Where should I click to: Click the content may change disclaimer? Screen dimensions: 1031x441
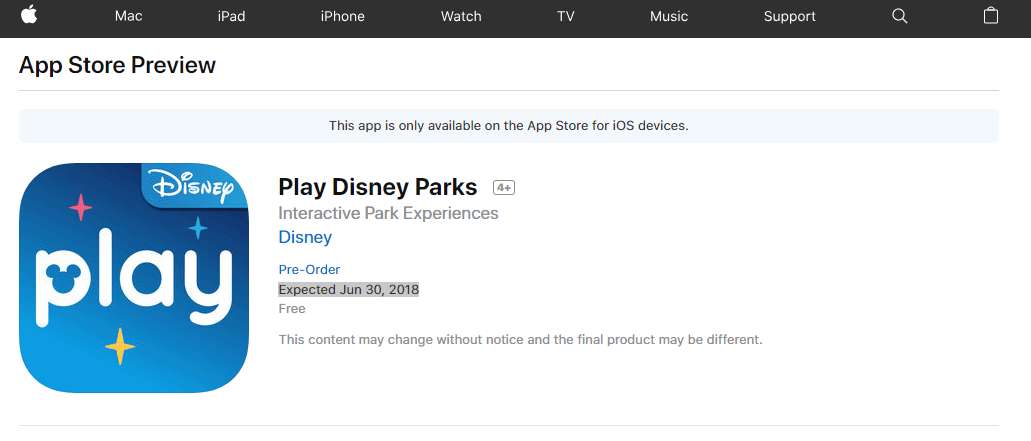pyautogui.click(x=521, y=340)
